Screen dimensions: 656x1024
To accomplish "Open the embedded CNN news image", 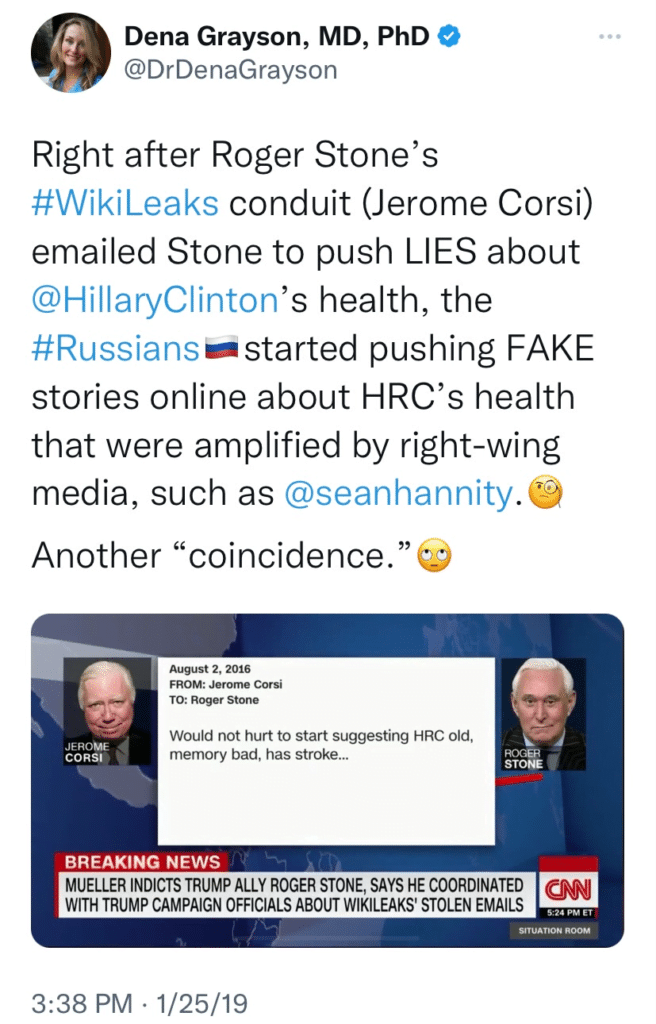I will 327,780.
